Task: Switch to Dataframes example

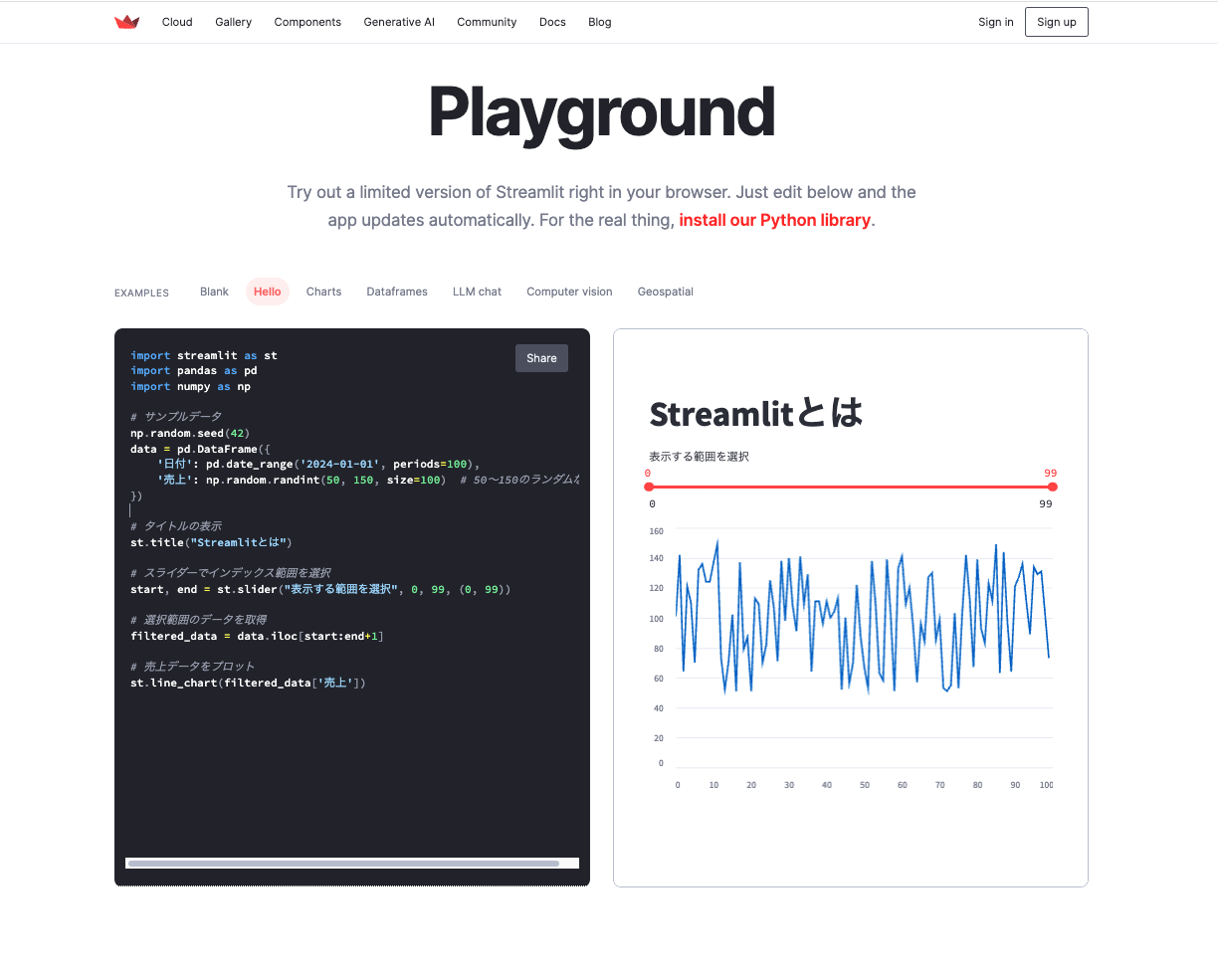Action: click(397, 292)
